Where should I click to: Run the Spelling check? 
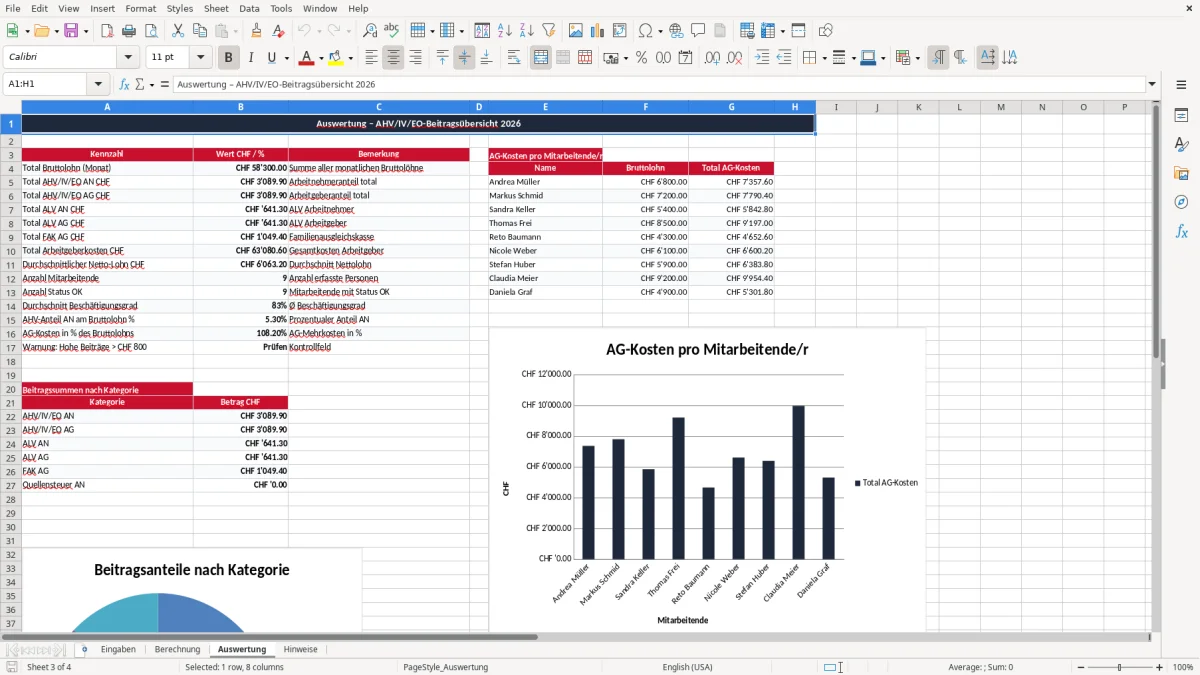coord(392,31)
